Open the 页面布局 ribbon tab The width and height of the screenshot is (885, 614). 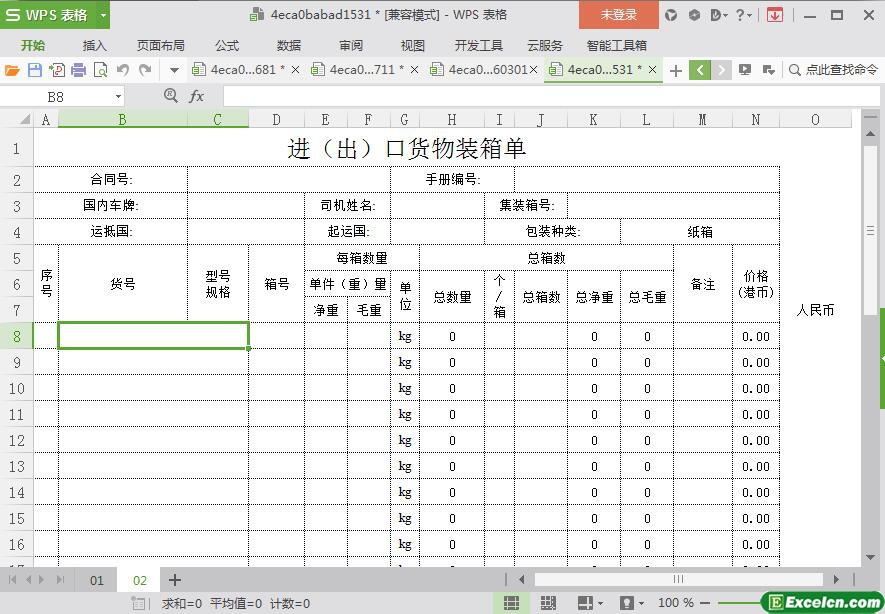click(160, 45)
